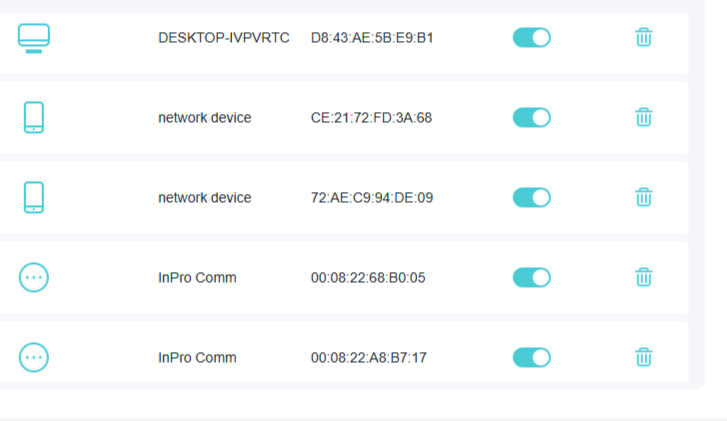Screen dimensions: 727x421
Task: Disable the DESKTOP-IVPVRTC toggle switch
Action: pos(532,38)
